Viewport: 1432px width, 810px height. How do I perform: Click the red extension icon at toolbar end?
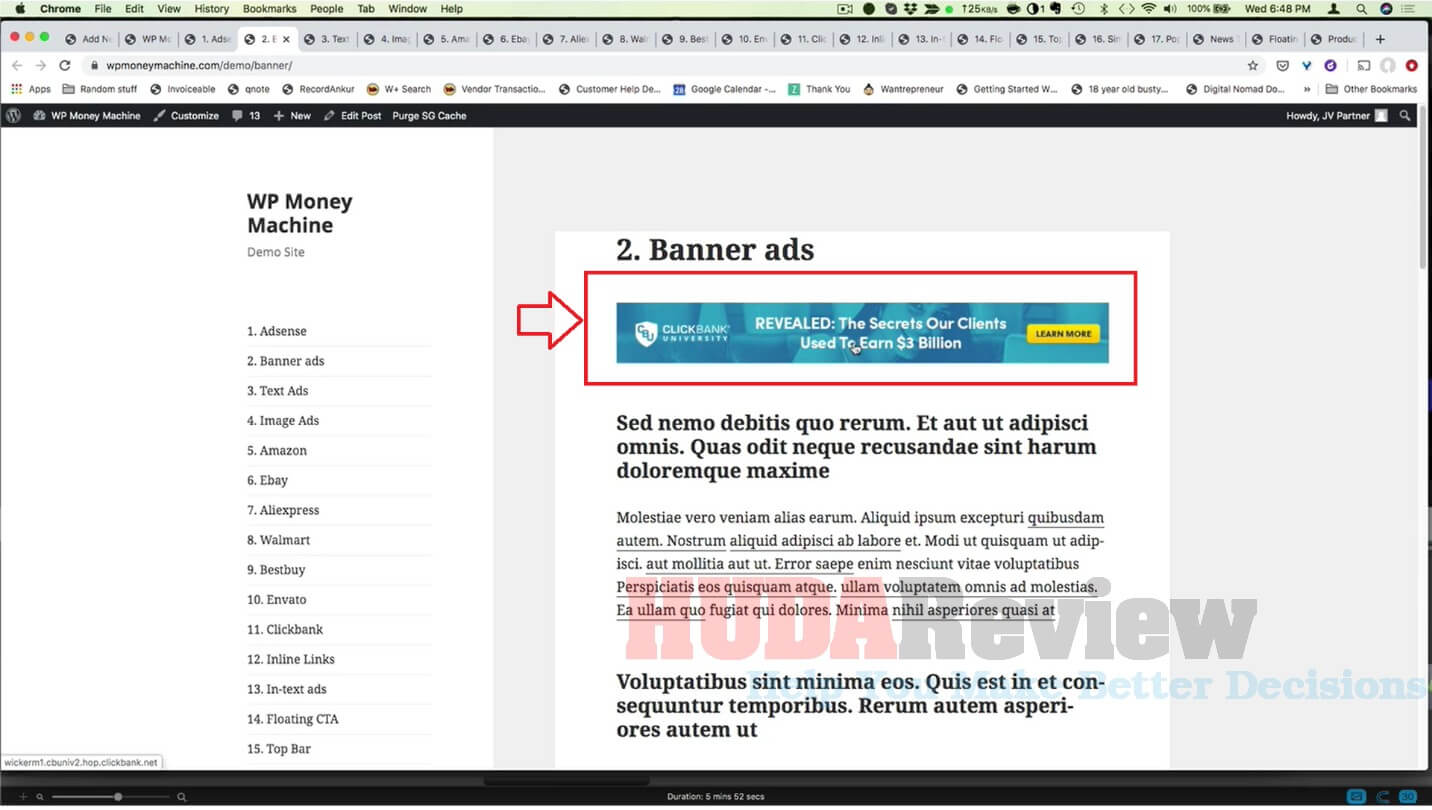tap(1412, 65)
